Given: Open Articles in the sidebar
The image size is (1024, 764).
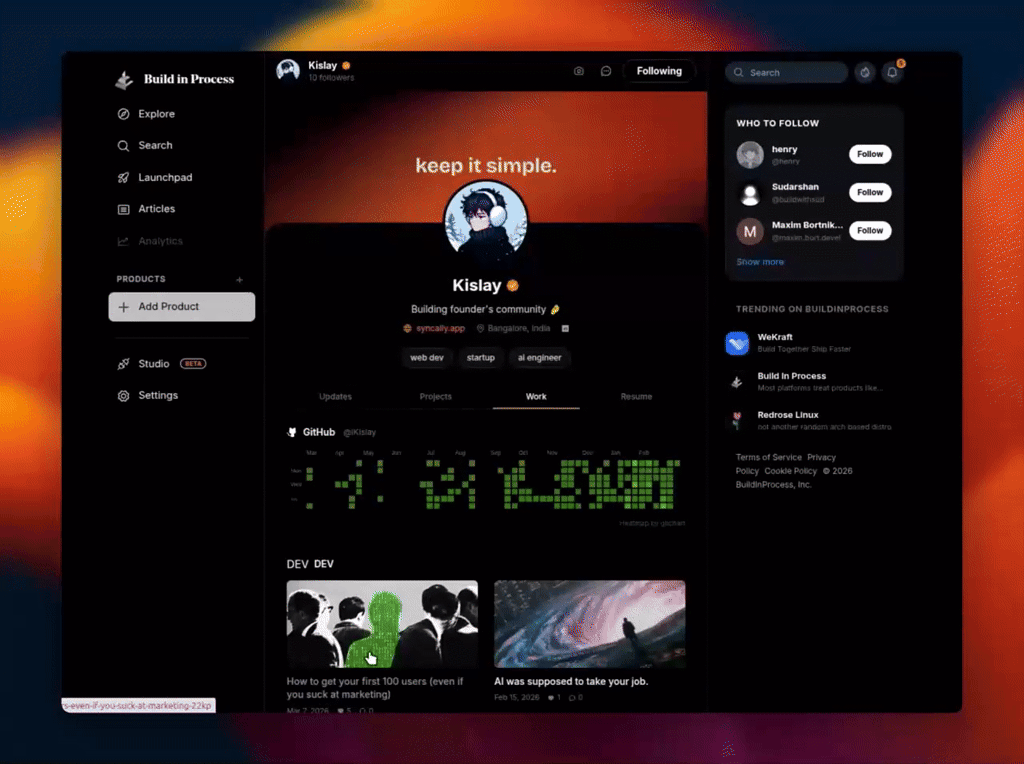Looking at the screenshot, I should coord(146,209).
